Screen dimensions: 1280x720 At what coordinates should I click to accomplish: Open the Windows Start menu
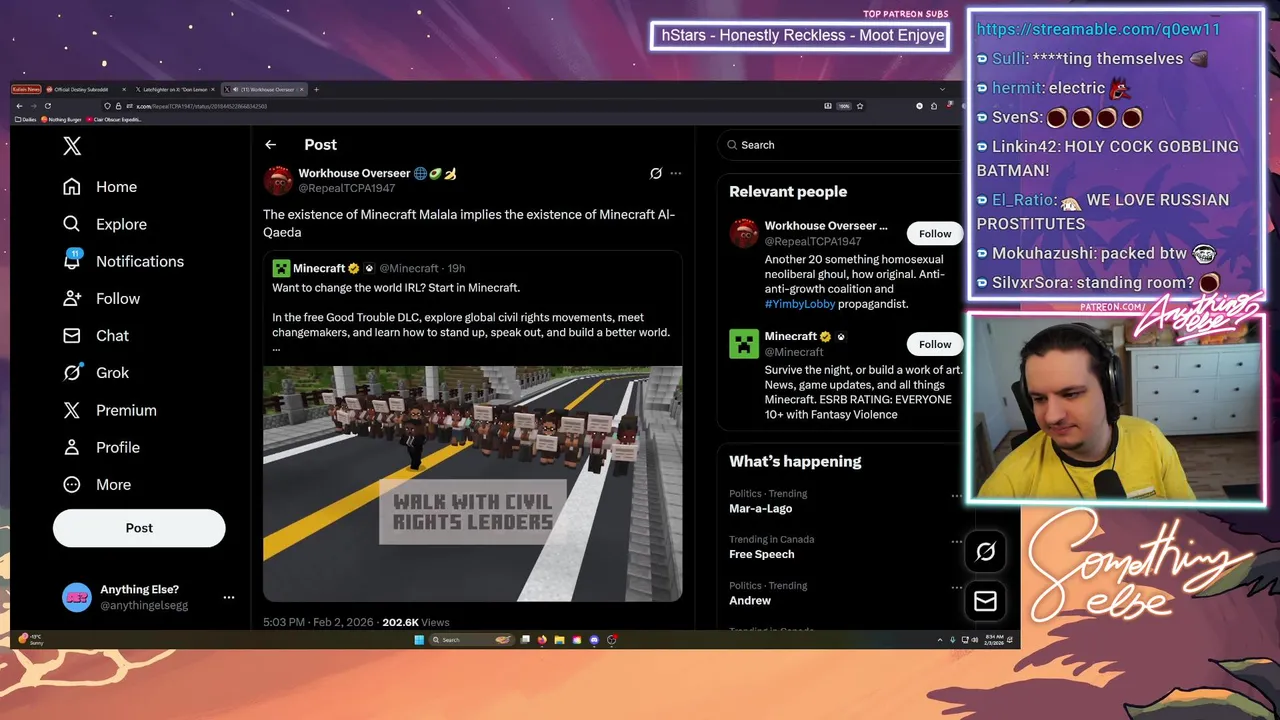[419, 640]
